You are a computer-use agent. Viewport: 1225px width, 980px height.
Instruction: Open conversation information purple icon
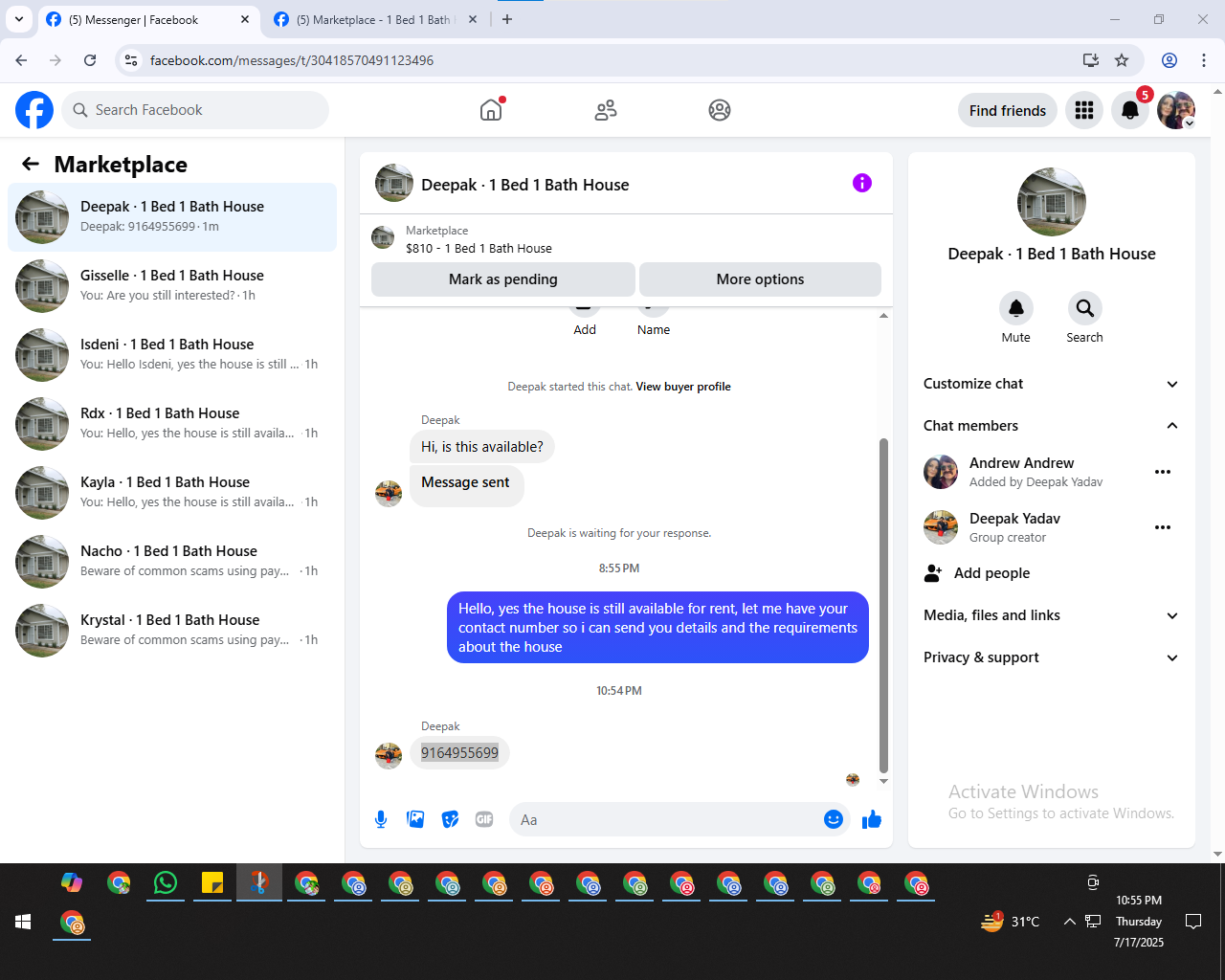click(862, 183)
